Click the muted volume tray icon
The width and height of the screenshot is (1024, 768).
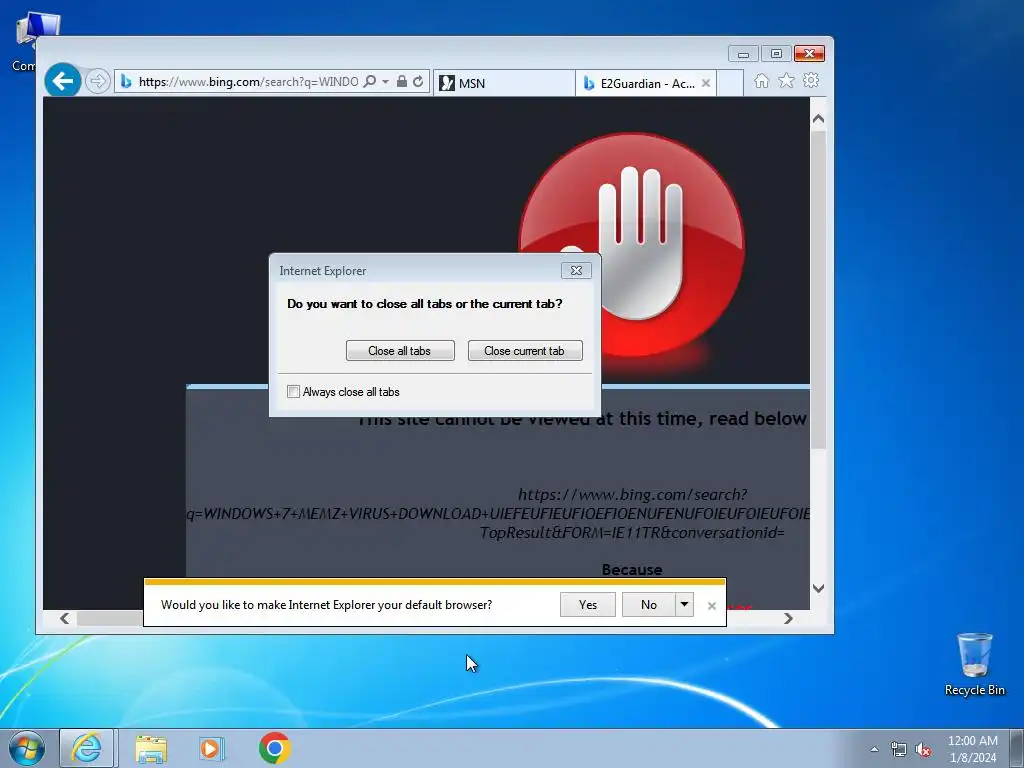click(x=923, y=750)
